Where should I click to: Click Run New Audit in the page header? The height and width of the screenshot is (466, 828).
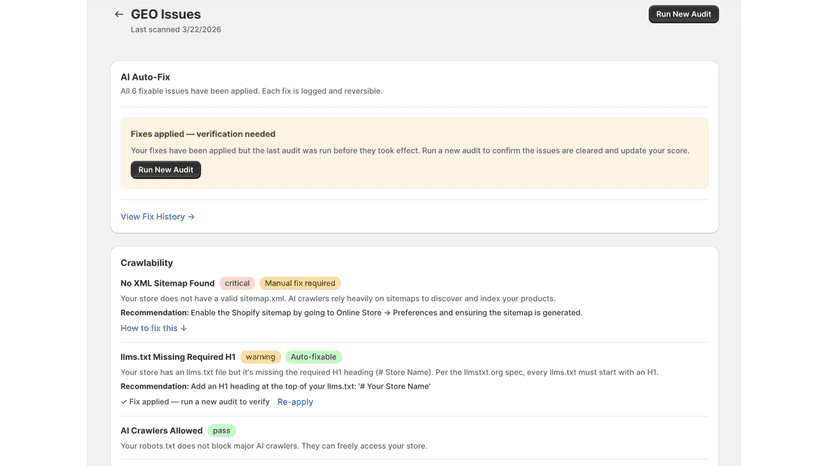(x=683, y=14)
